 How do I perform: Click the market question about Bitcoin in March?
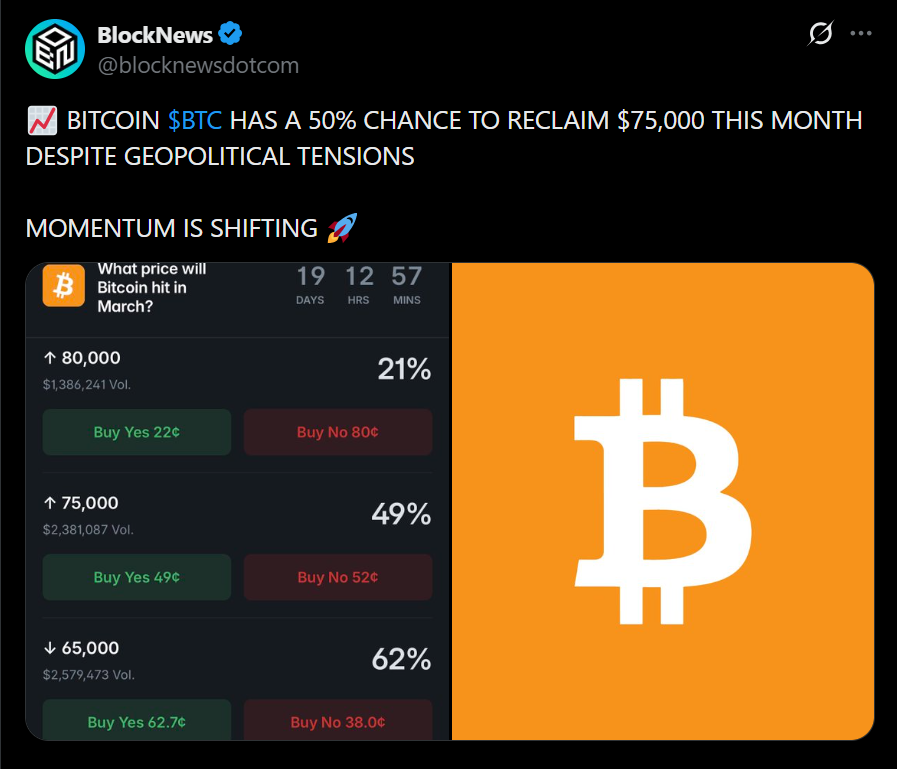coord(152,287)
